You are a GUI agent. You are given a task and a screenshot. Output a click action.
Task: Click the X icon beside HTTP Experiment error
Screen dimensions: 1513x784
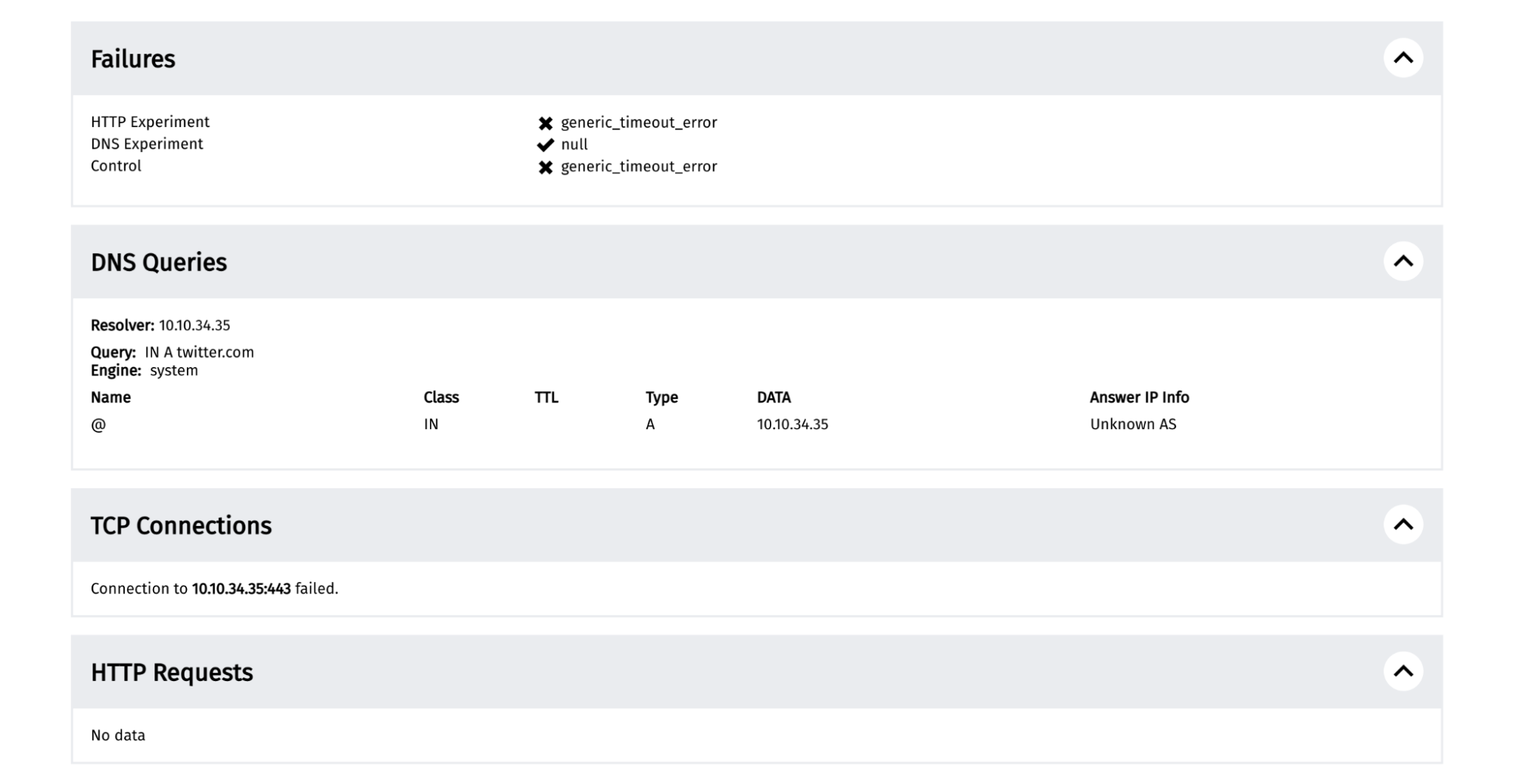tap(545, 123)
